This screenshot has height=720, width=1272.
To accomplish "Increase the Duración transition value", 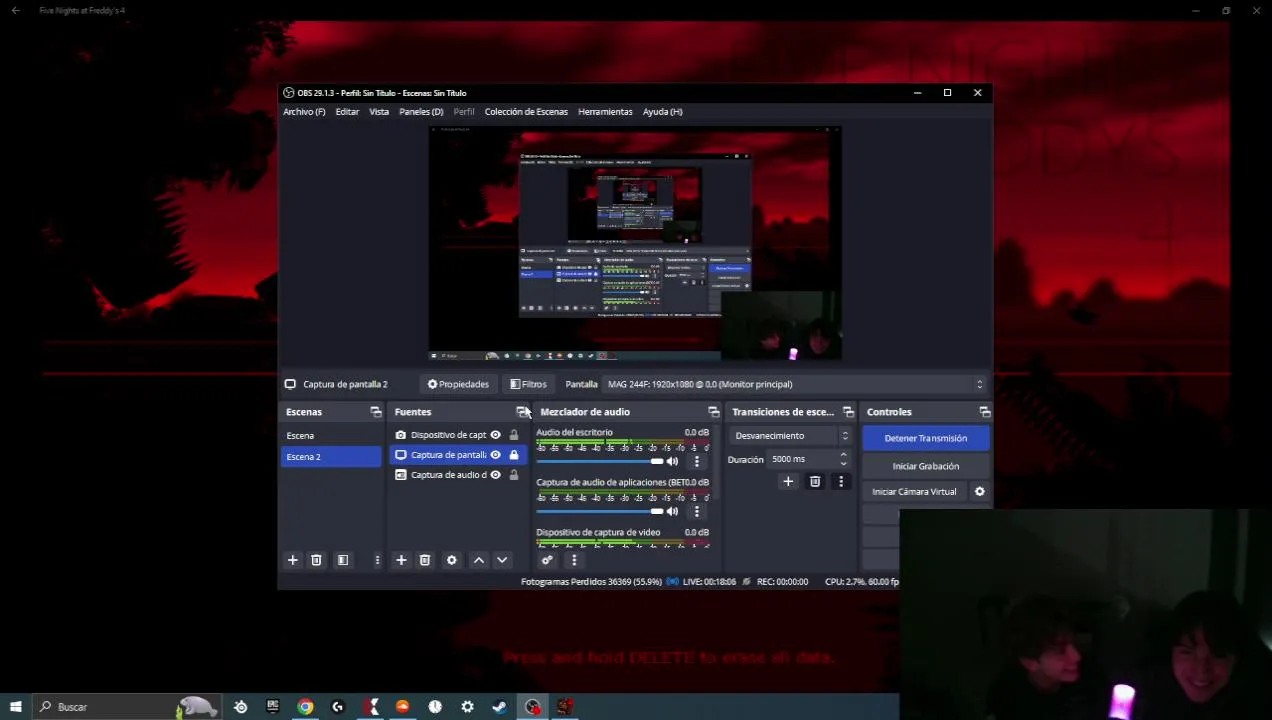I will coord(843,455).
